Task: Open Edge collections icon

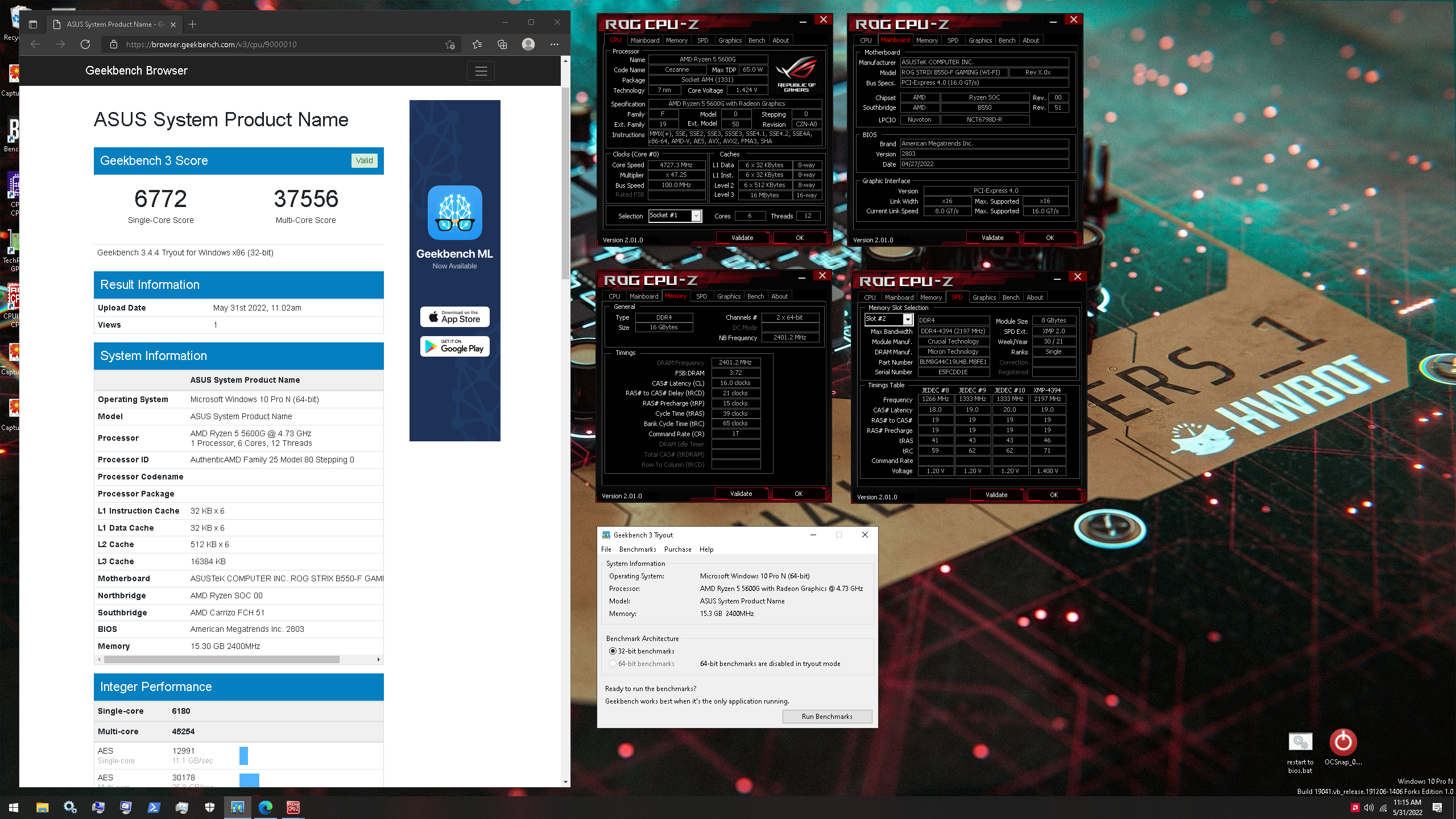Action: pos(502,44)
